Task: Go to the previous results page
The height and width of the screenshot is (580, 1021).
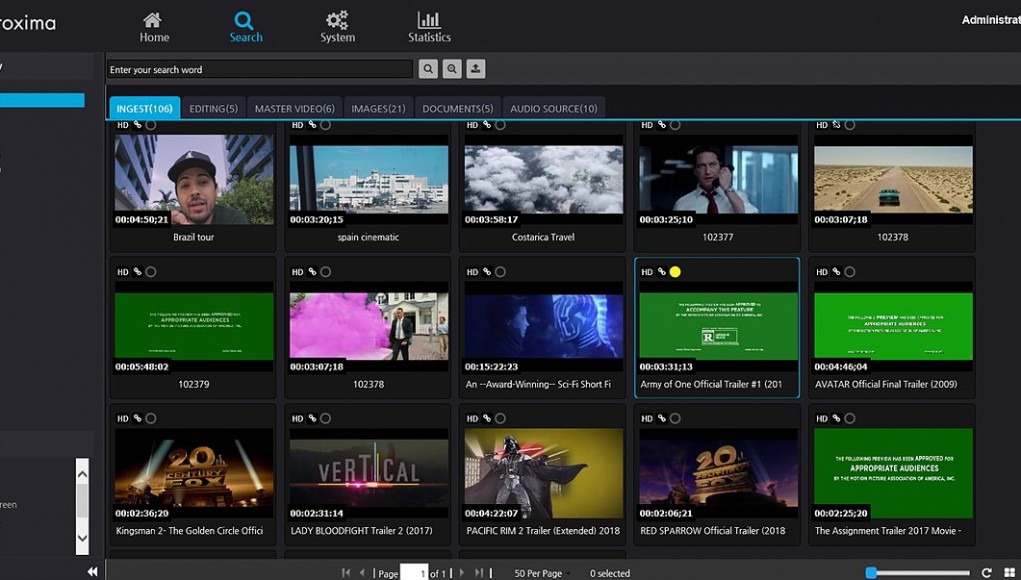Action: coord(362,573)
